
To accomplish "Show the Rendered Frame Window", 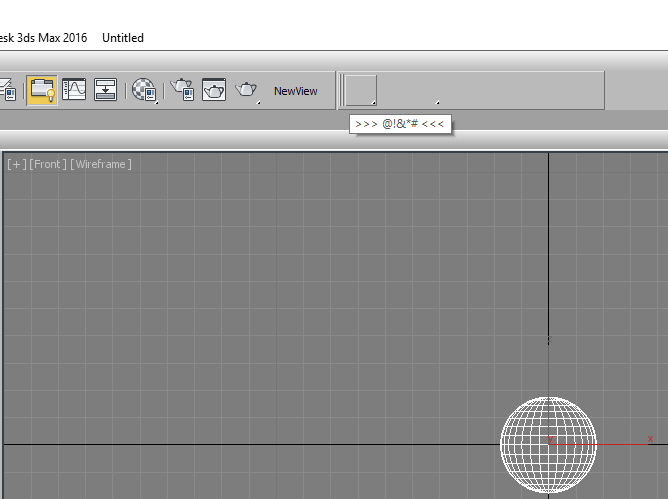I will pyautogui.click(x=214, y=90).
